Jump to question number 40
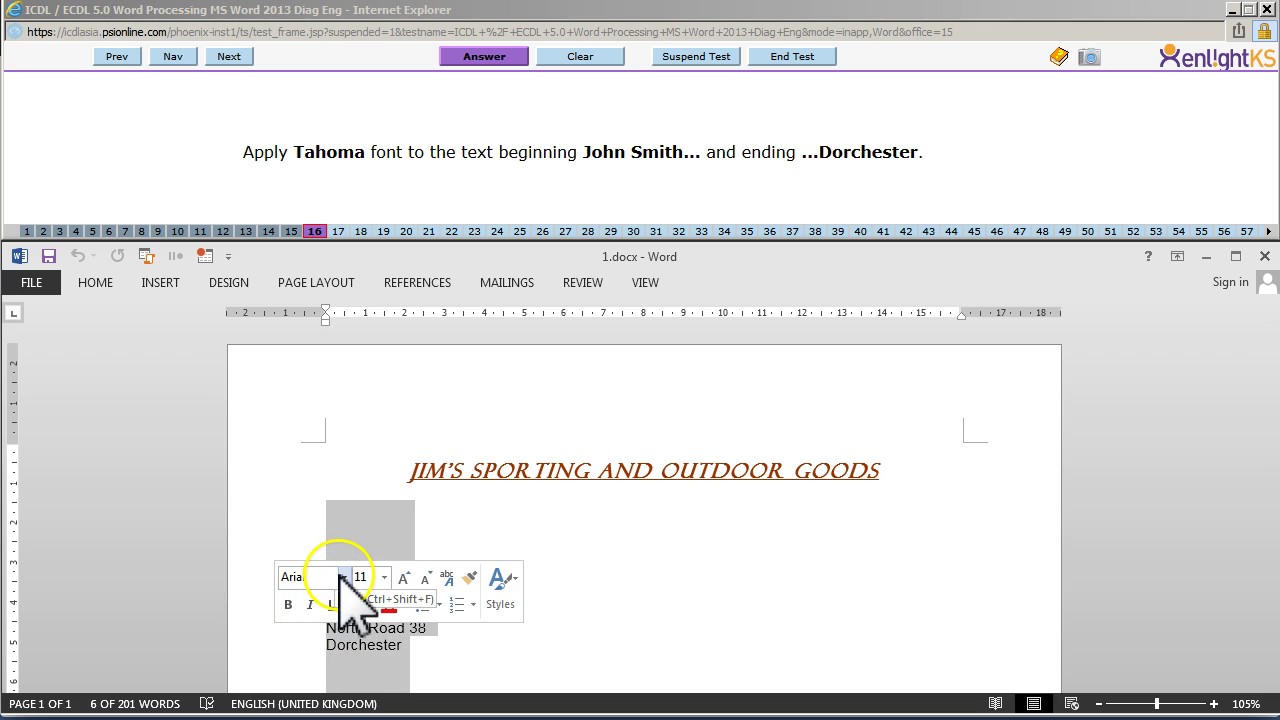This screenshot has width=1280, height=720. (860, 231)
